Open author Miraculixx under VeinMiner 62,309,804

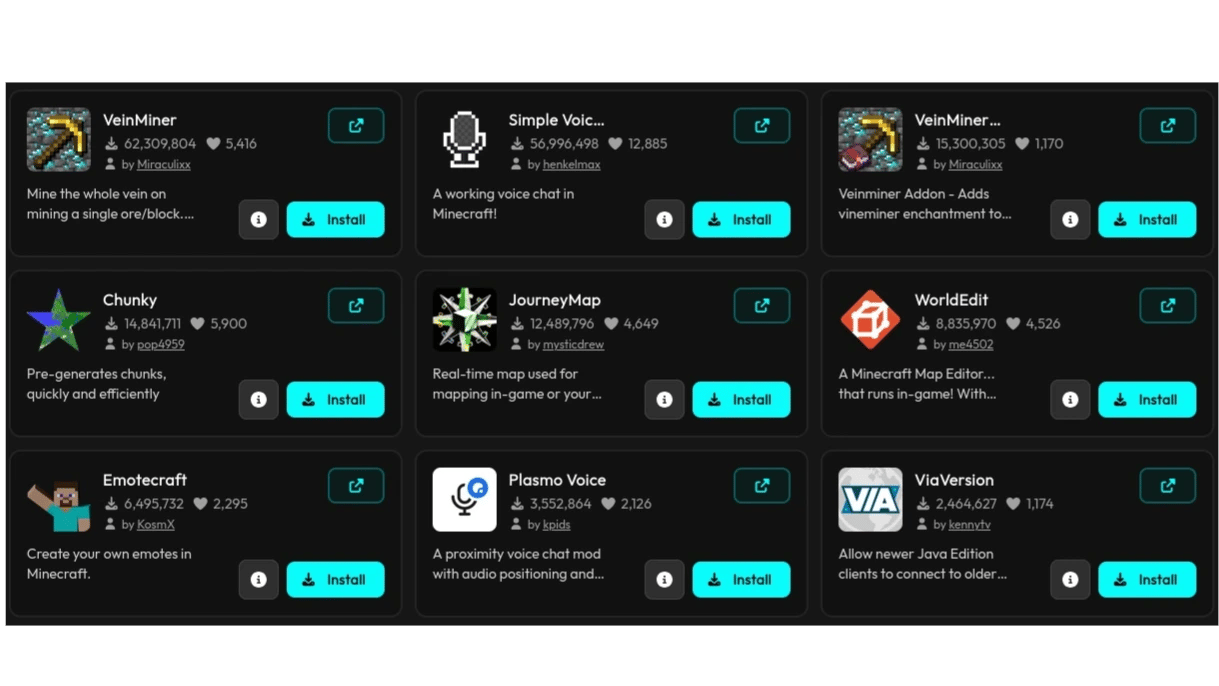[164, 164]
